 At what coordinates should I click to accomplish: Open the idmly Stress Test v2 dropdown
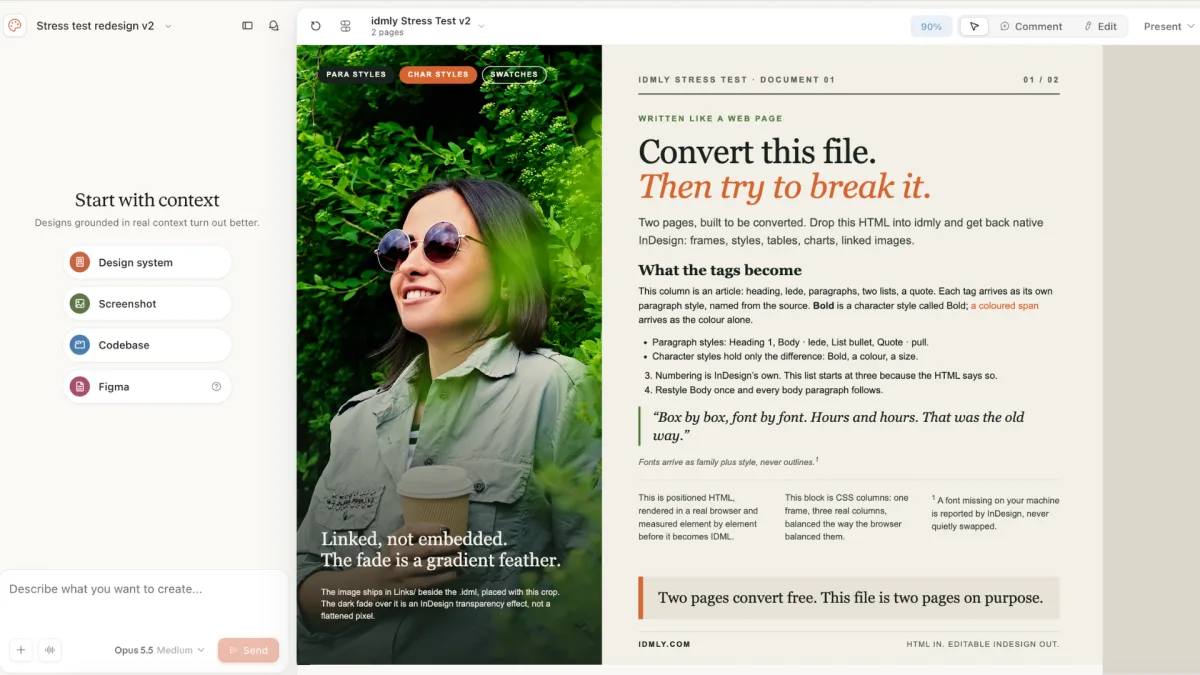(481, 26)
